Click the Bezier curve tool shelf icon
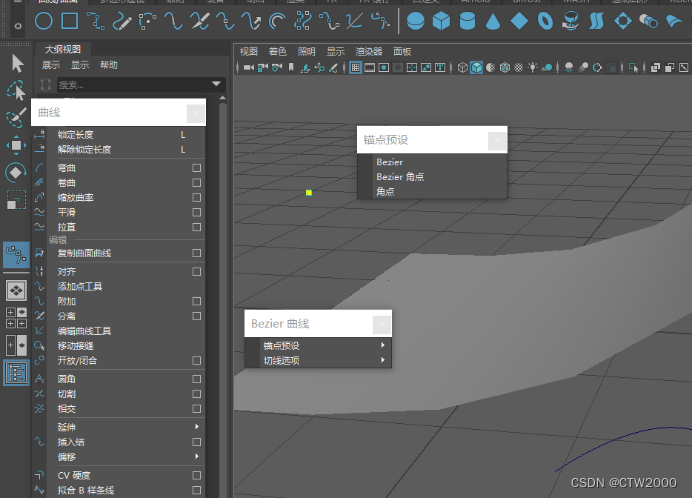 pyautogui.click(x=381, y=21)
